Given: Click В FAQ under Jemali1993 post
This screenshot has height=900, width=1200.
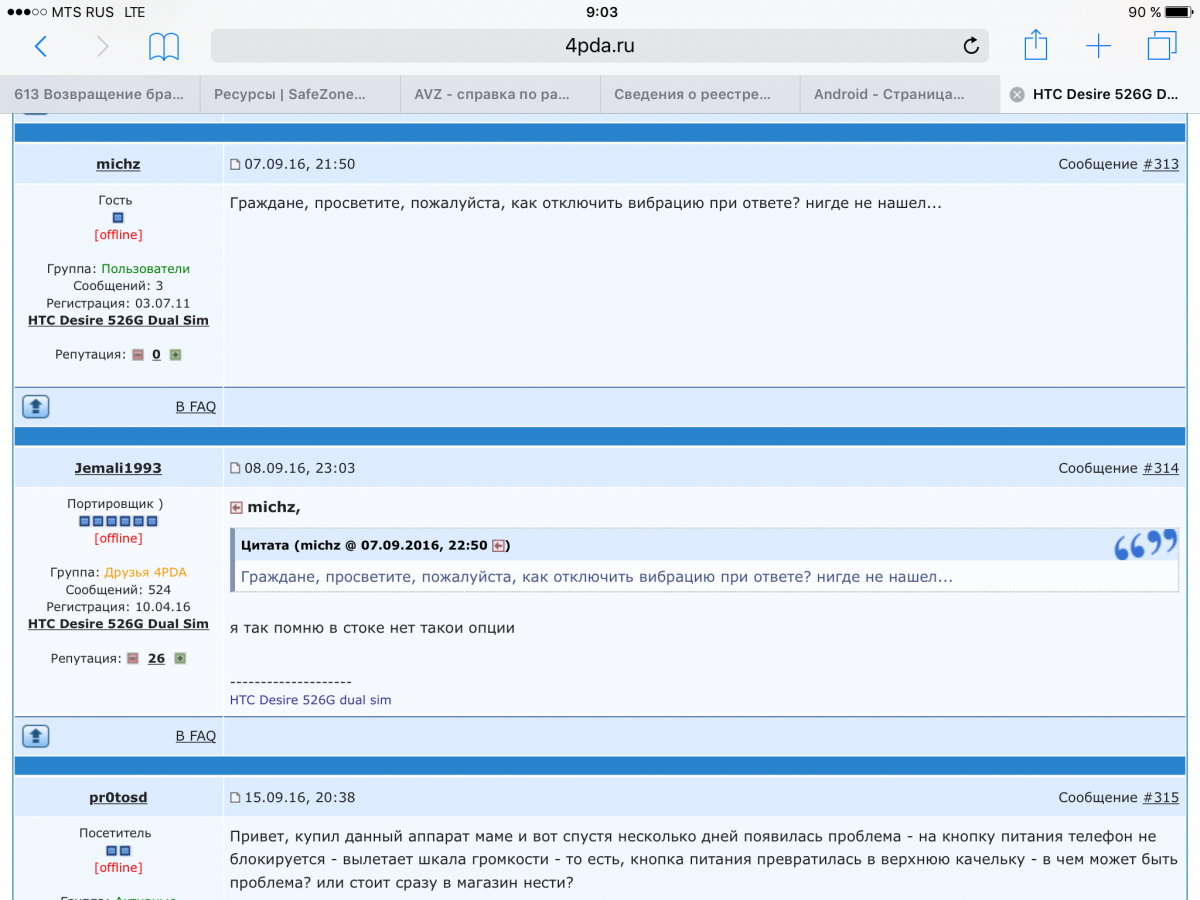Looking at the screenshot, I should coord(196,736).
